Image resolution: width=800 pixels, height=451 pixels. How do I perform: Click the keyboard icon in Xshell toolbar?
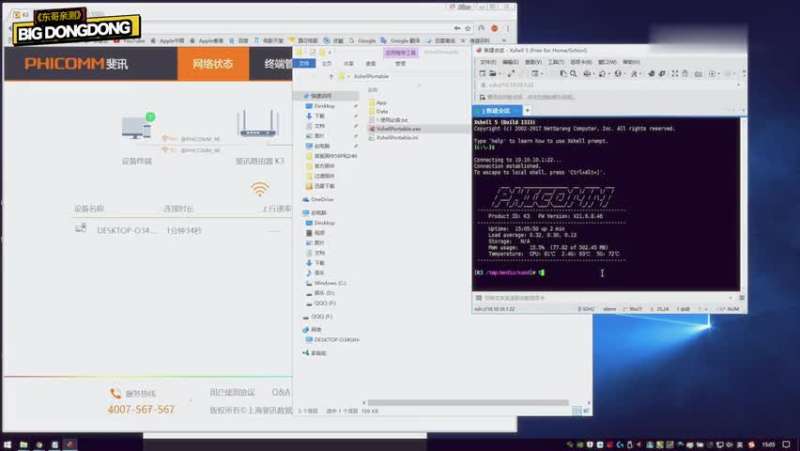(x=698, y=74)
